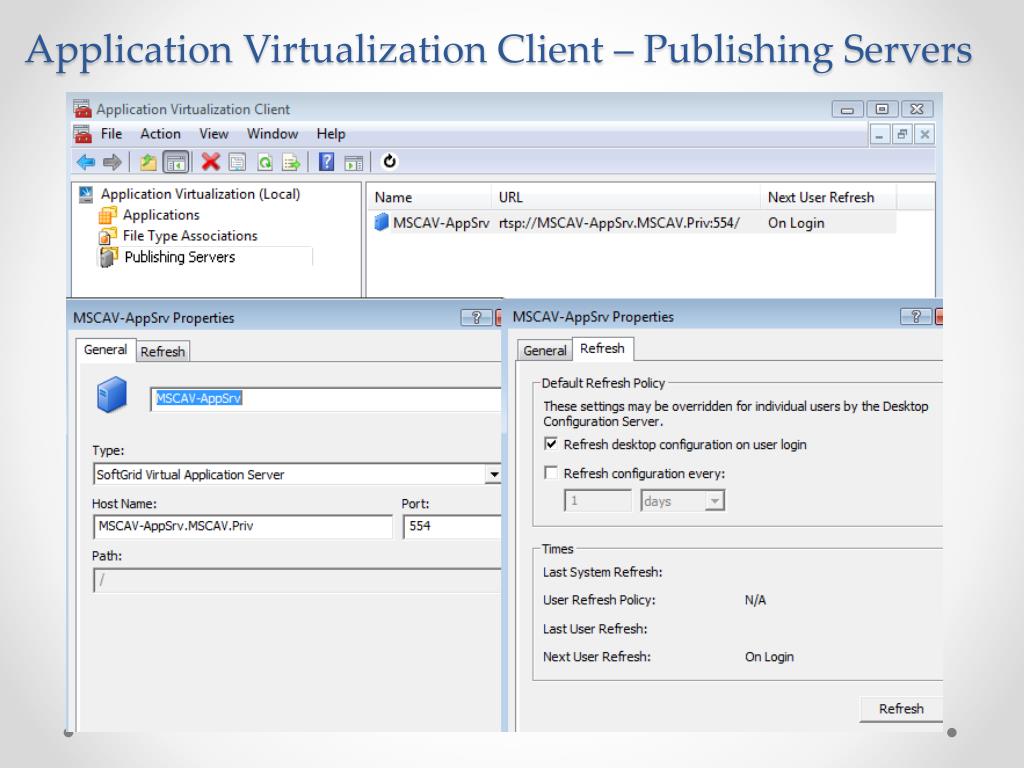Click the Refresh button below the Times group
The width and height of the screenshot is (1024, 768).
[901, 709]
